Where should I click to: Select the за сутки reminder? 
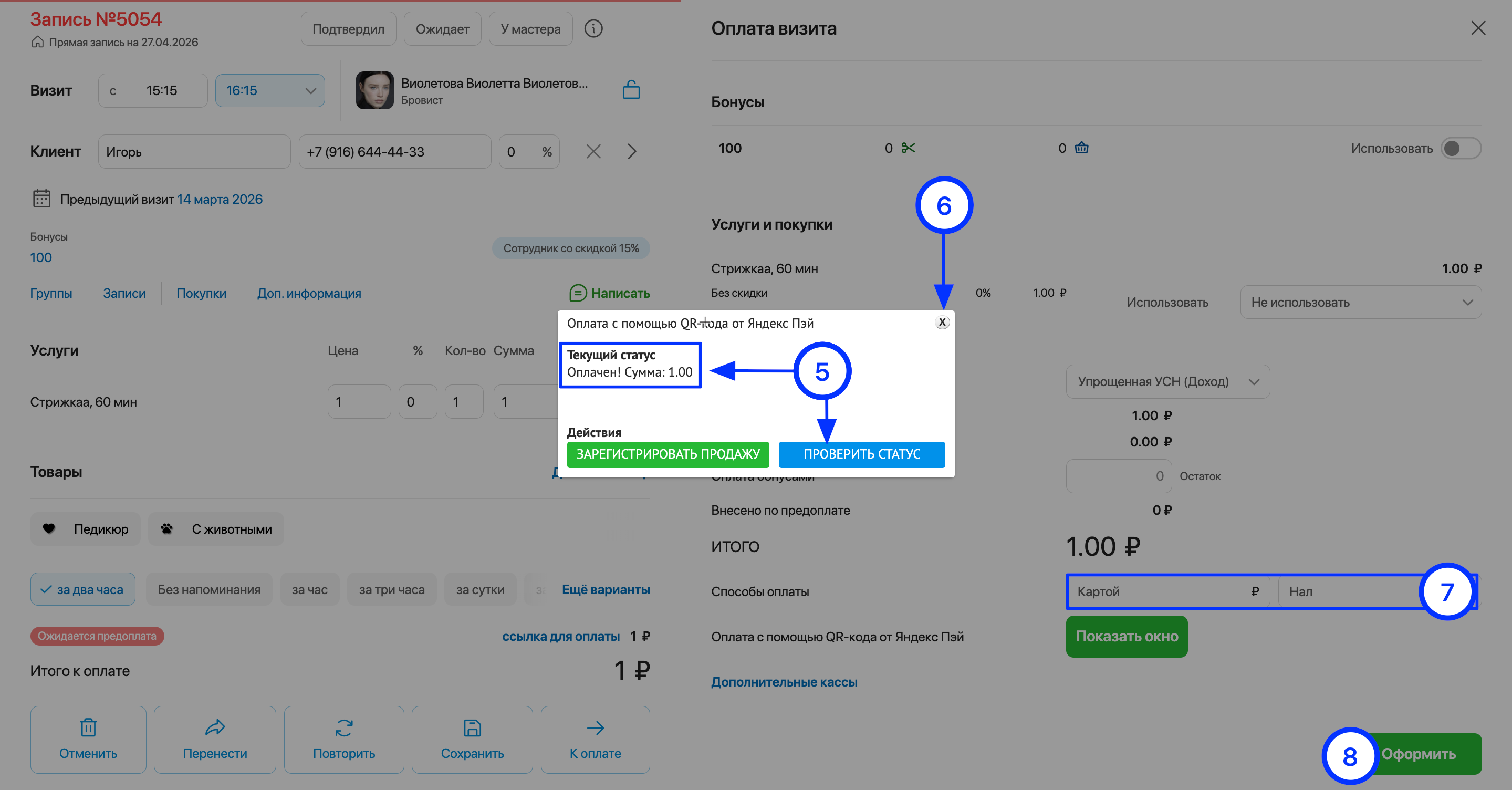tap(481, 589)
